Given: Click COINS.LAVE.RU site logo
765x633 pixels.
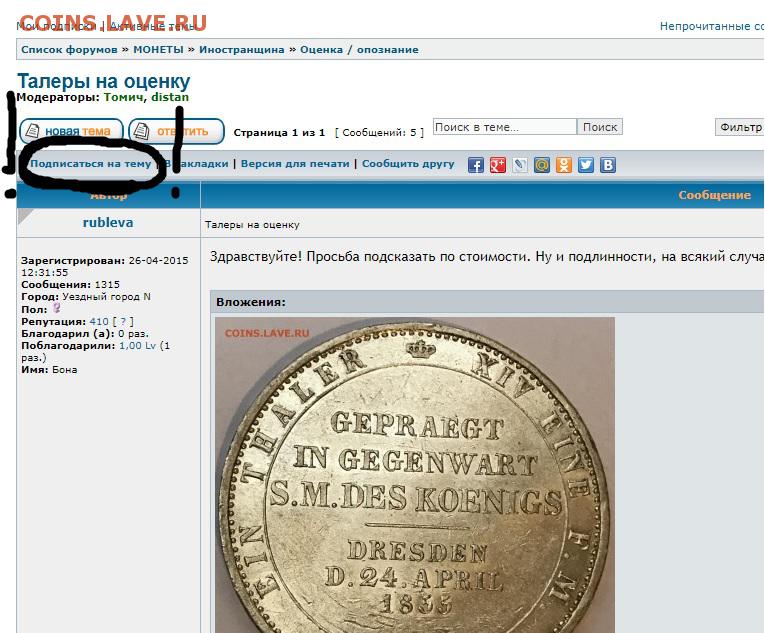Looking at the screenshot, I should pos(113,23).
